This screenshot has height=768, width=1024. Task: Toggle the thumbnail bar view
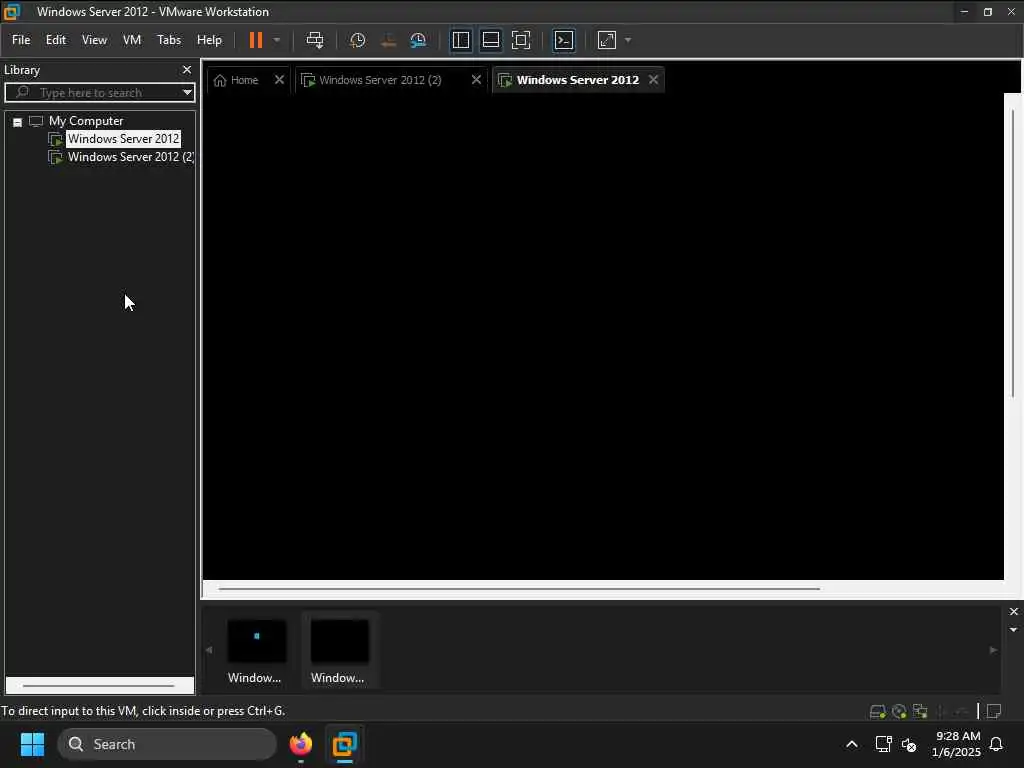(x=490, y=40)
